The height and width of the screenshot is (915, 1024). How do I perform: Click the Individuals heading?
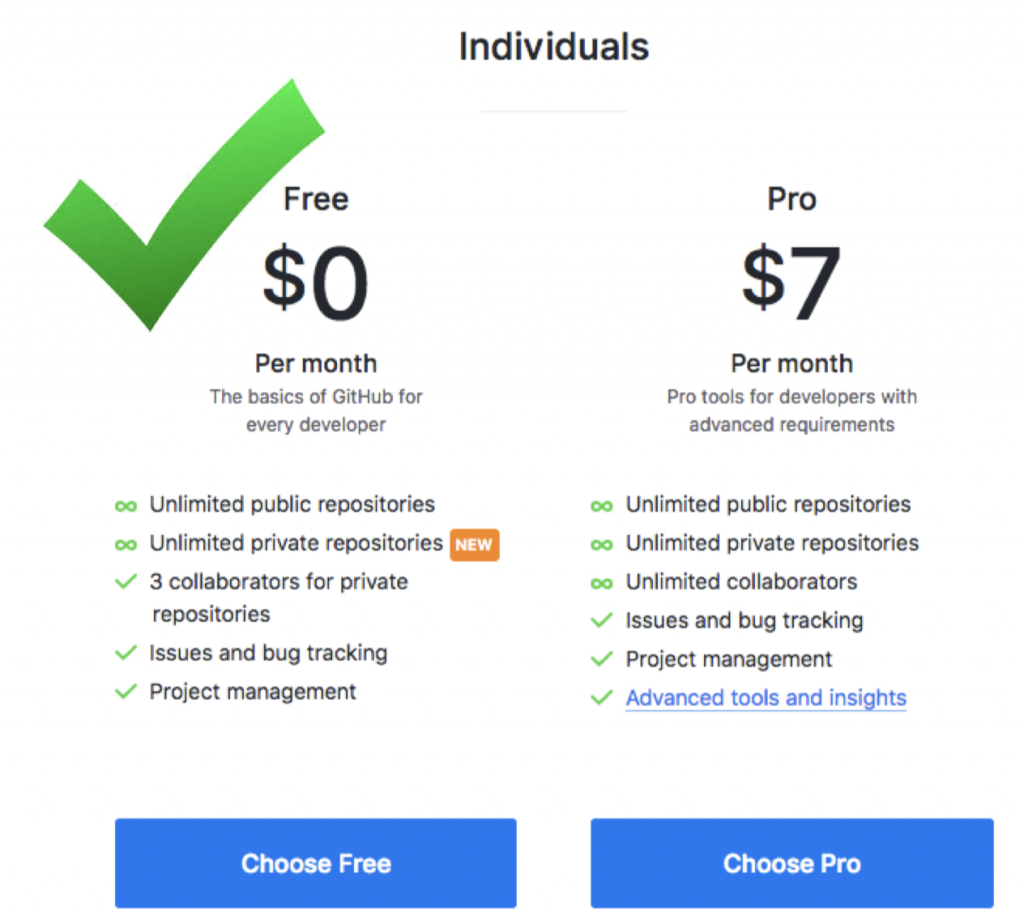click(554, 47)
